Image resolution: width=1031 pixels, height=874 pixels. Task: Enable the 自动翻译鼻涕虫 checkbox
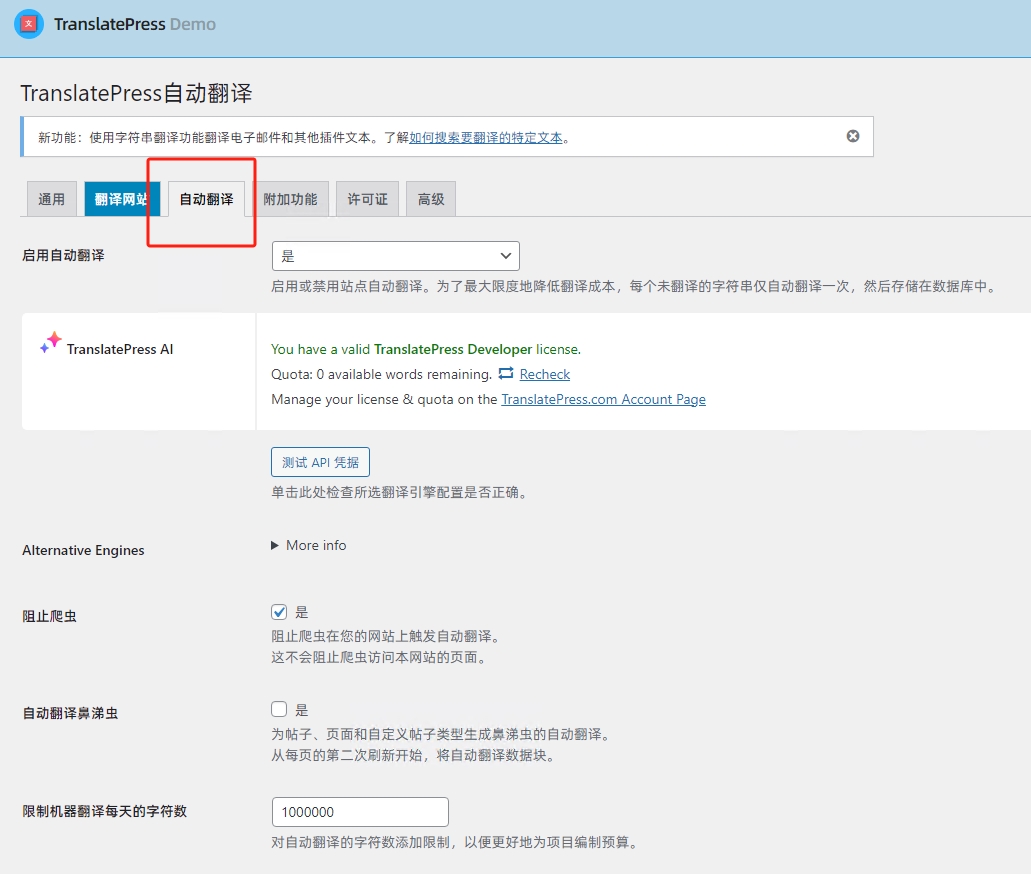[279, 709]
